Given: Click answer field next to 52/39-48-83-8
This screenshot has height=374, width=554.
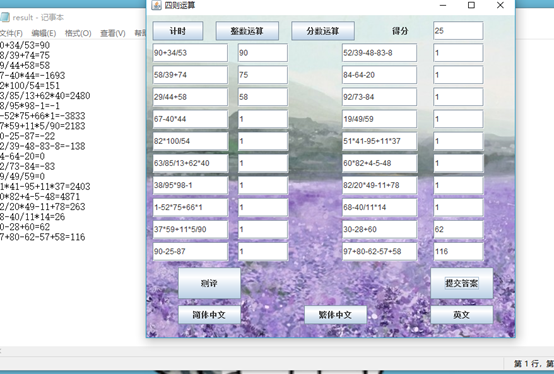Looking at the screenshot, I should click(458, 53).
